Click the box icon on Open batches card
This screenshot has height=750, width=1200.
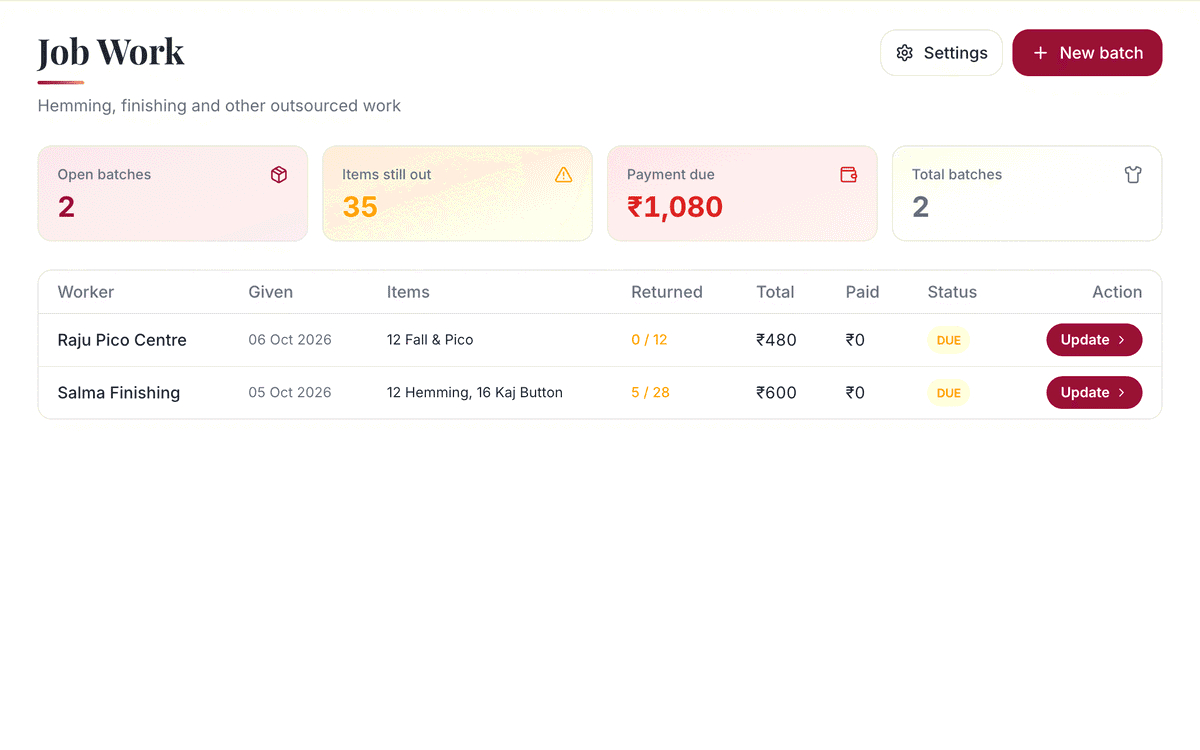tap(279, 175)
